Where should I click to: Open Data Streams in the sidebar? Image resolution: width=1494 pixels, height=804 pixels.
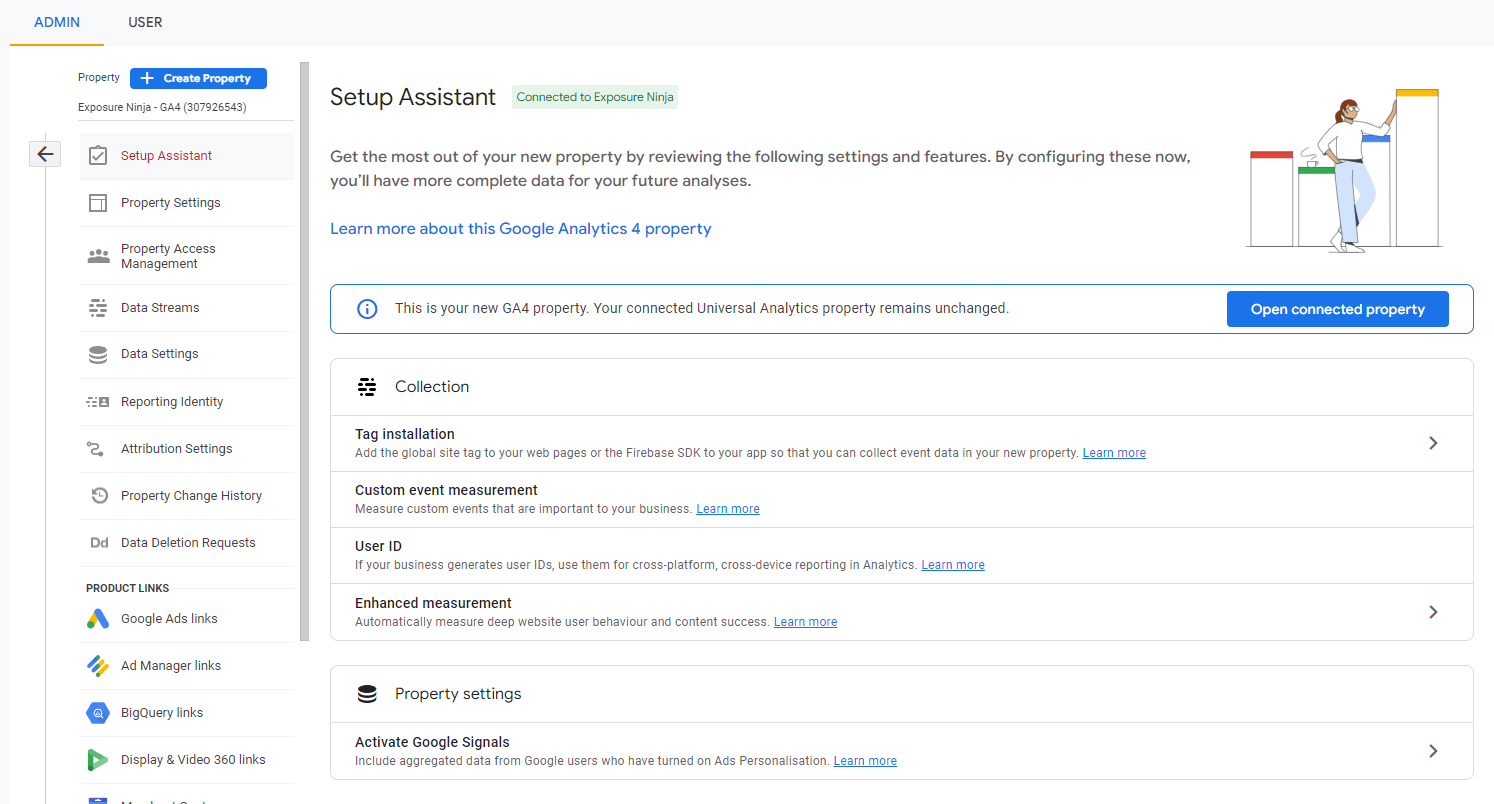187,308
